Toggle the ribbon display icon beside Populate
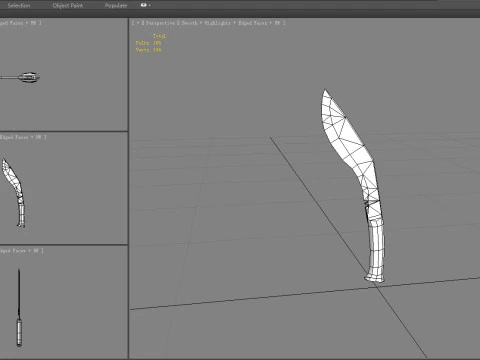Image resolution: width=480 pixels, height=360 pixels. [143, 5]
